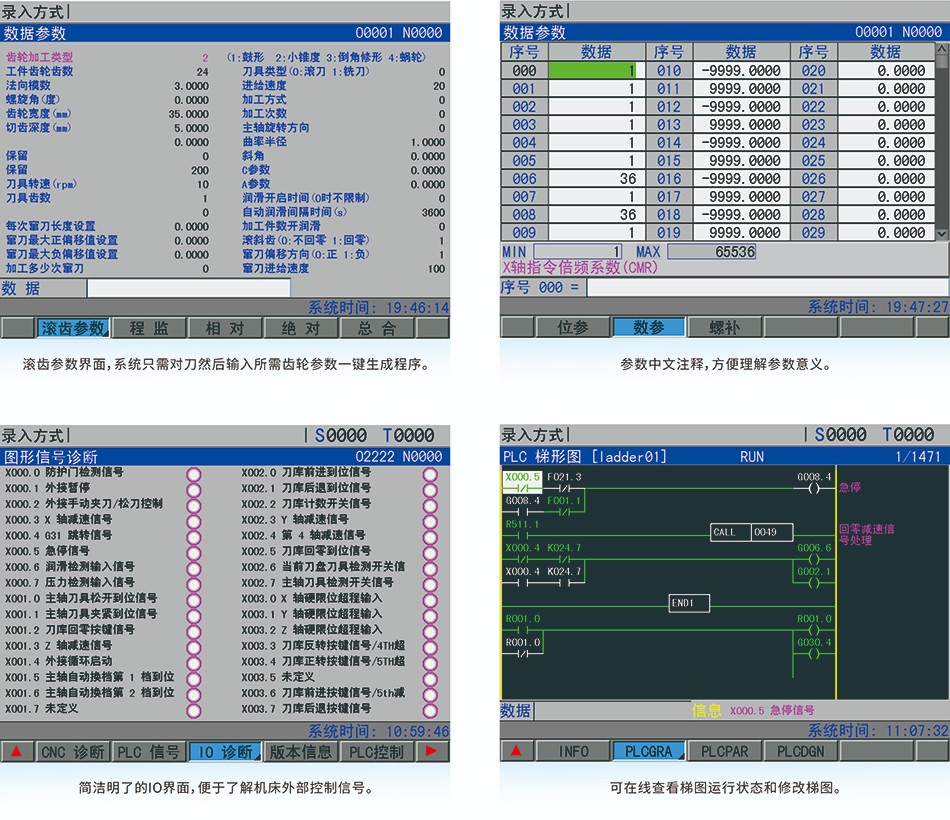Select 窜刀进给速度 value 100
950x820 pixels.
[436, 268]
